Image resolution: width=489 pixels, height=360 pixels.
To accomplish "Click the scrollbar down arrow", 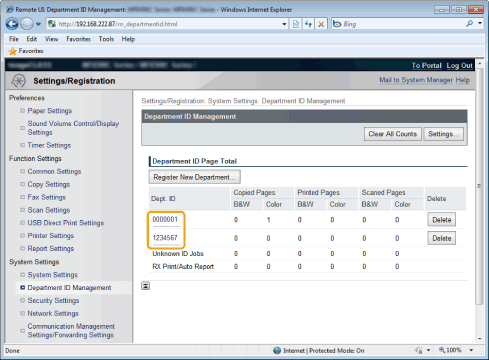I will pyautogui.click(x=480, y=339).
